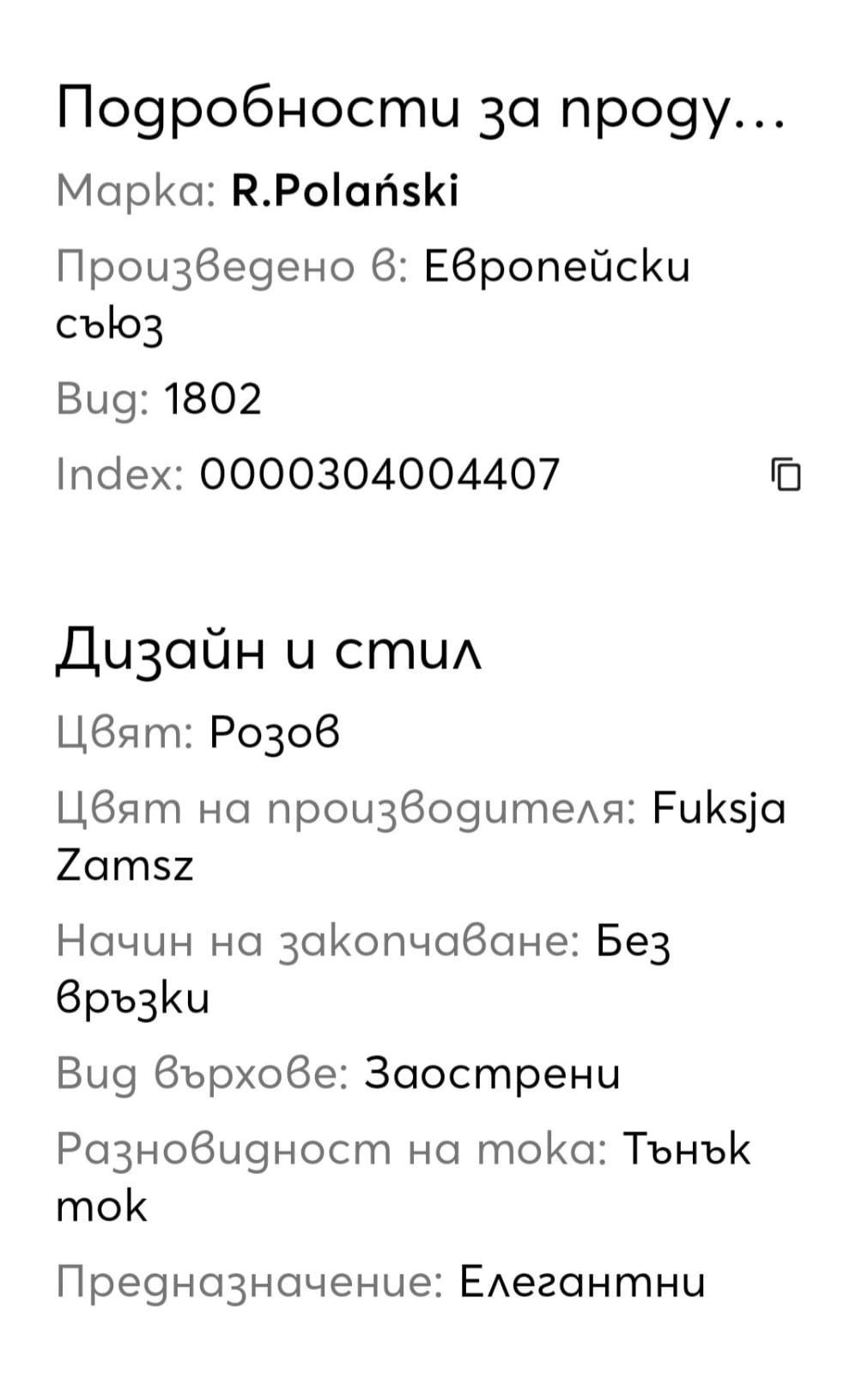Tap the 'Дизайн и стил' section heading

[x=270, y=652]
